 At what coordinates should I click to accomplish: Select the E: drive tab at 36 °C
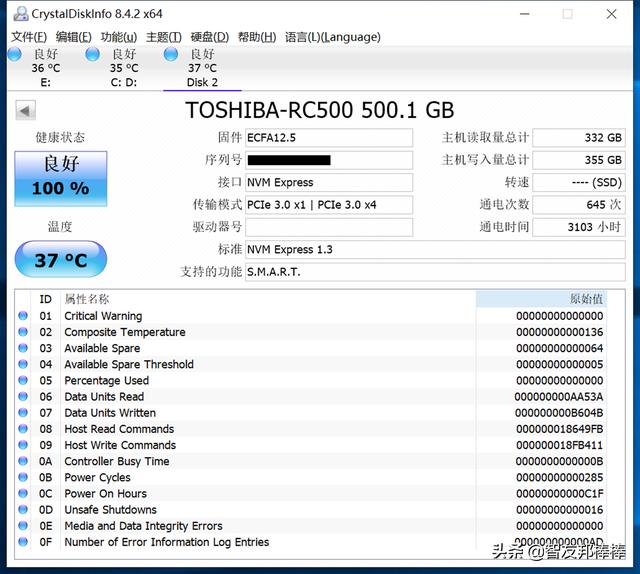tap(46, 68)
